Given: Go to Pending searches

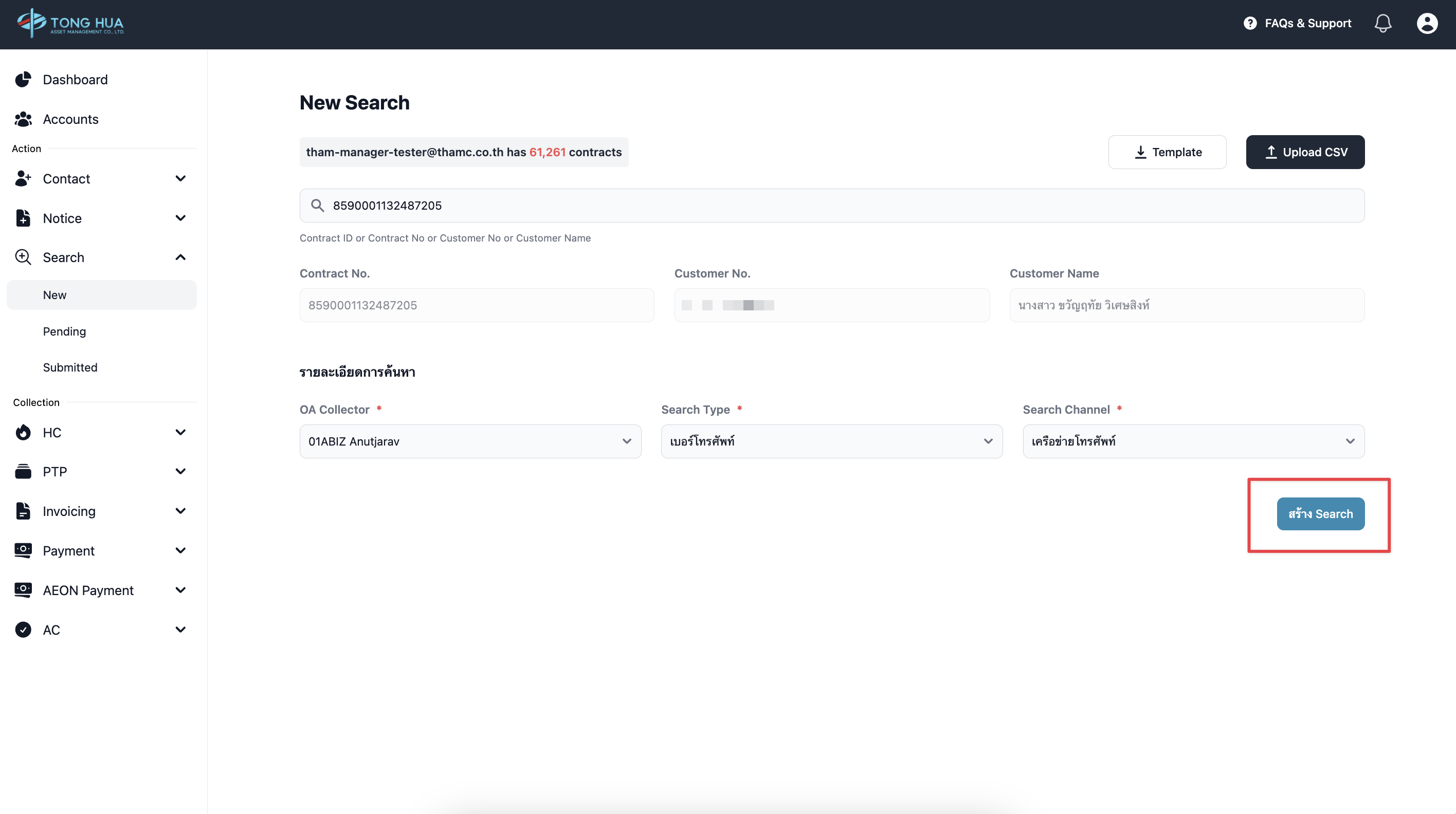Looking at the screenshot, I should tap(64, 331).
